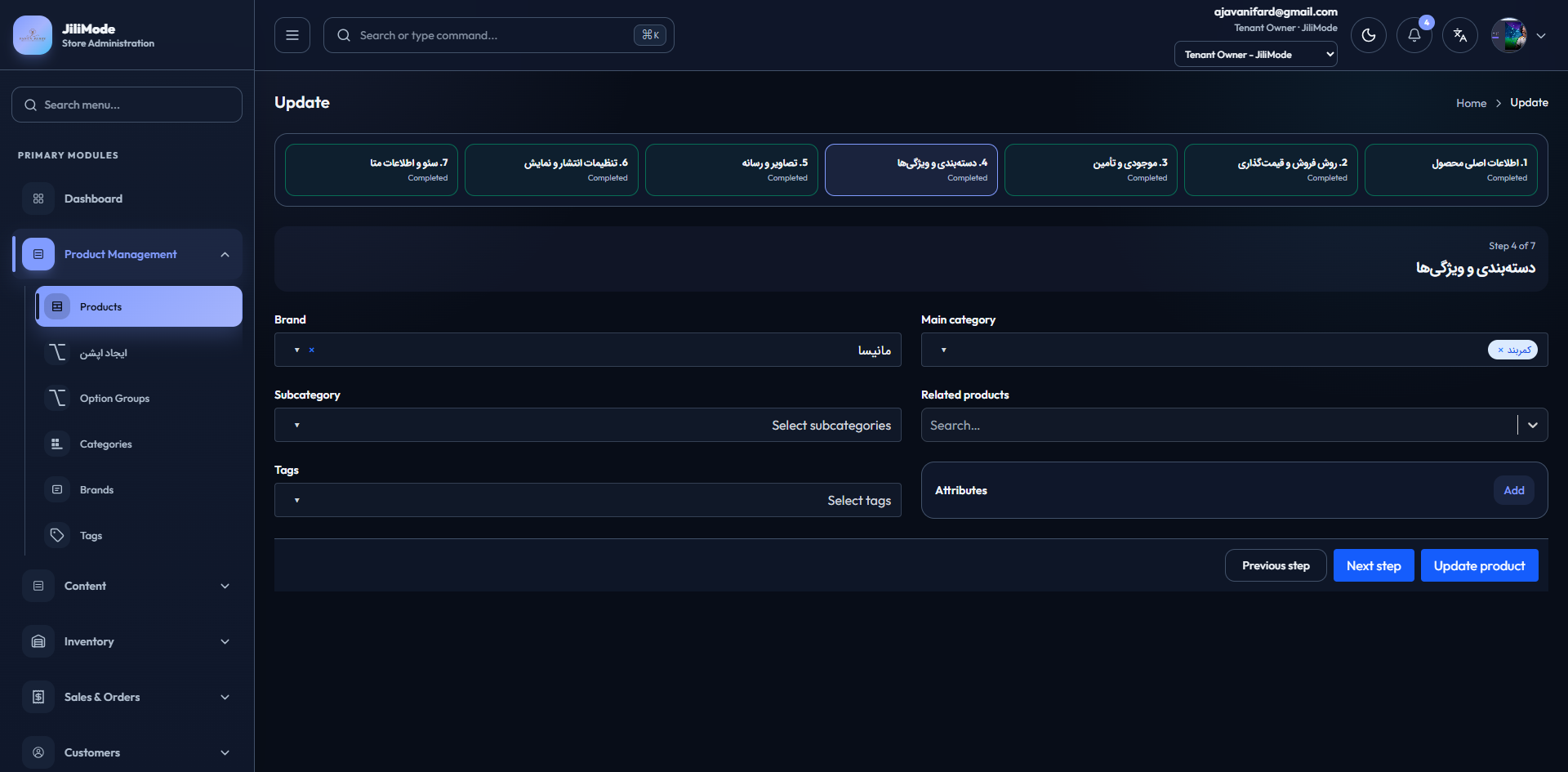Click the Update product button

[1479, 565]
